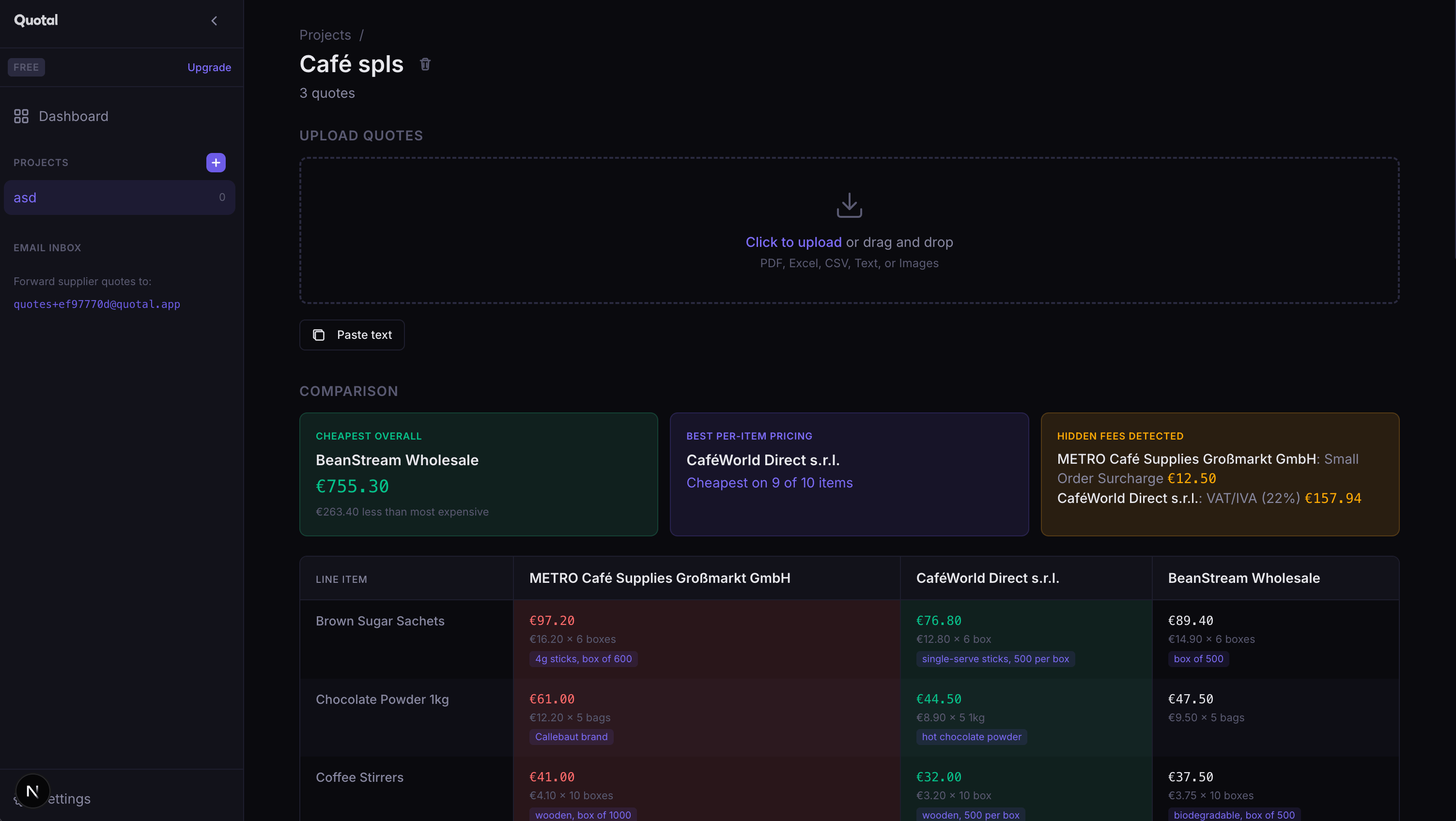Click the copy icon inside Paste text button
The image size is (1456, 821).
click(x=319, y=334)
